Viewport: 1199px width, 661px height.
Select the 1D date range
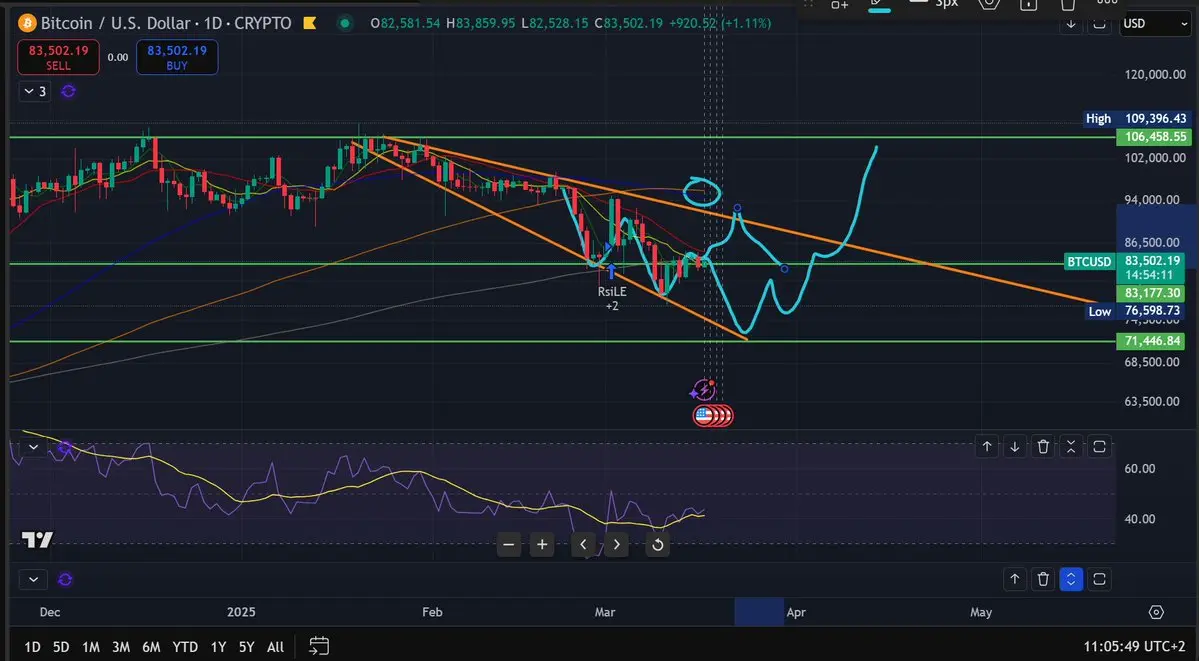32,647
